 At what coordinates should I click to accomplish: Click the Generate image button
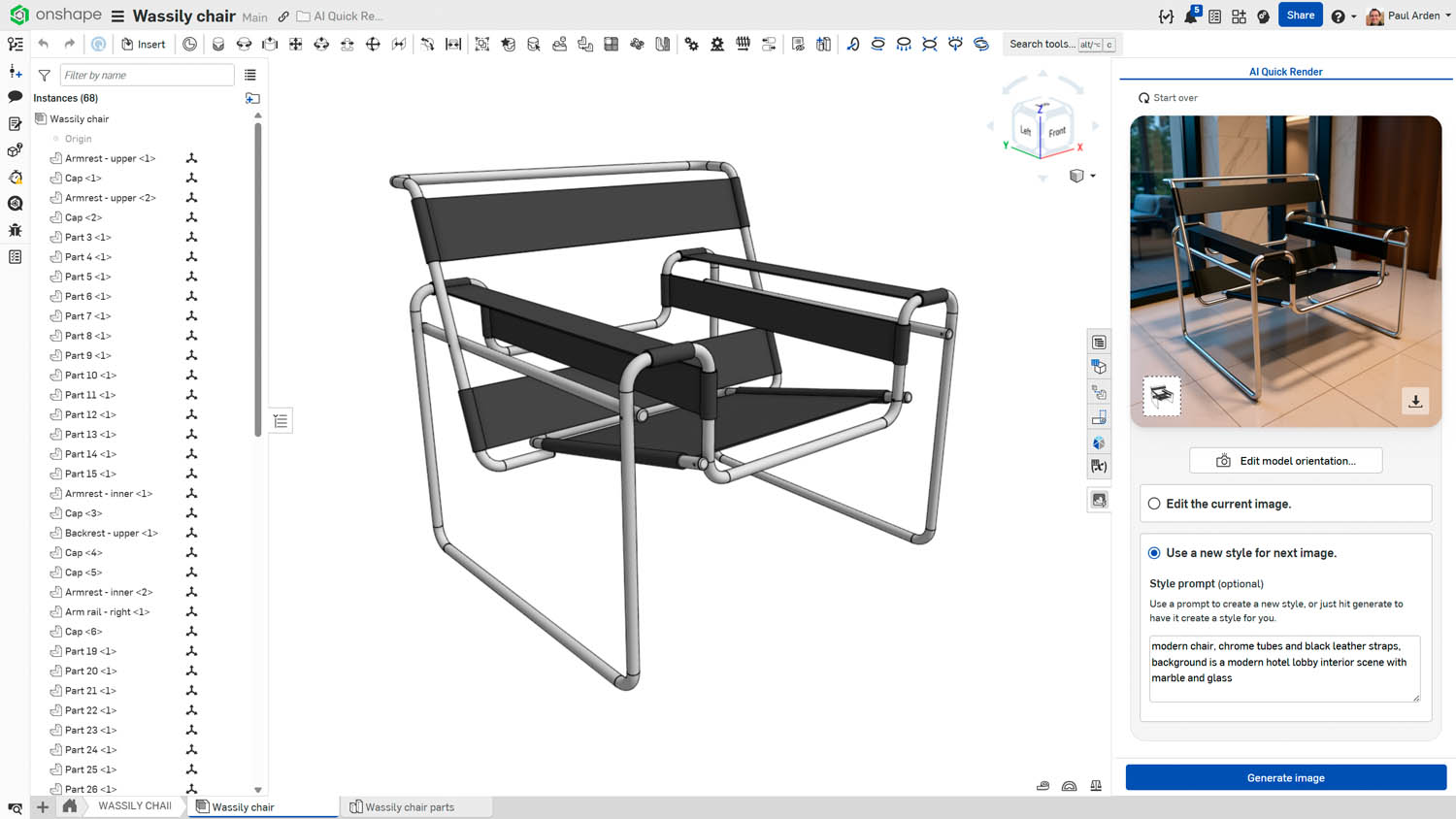click(x=1285, y=778)
